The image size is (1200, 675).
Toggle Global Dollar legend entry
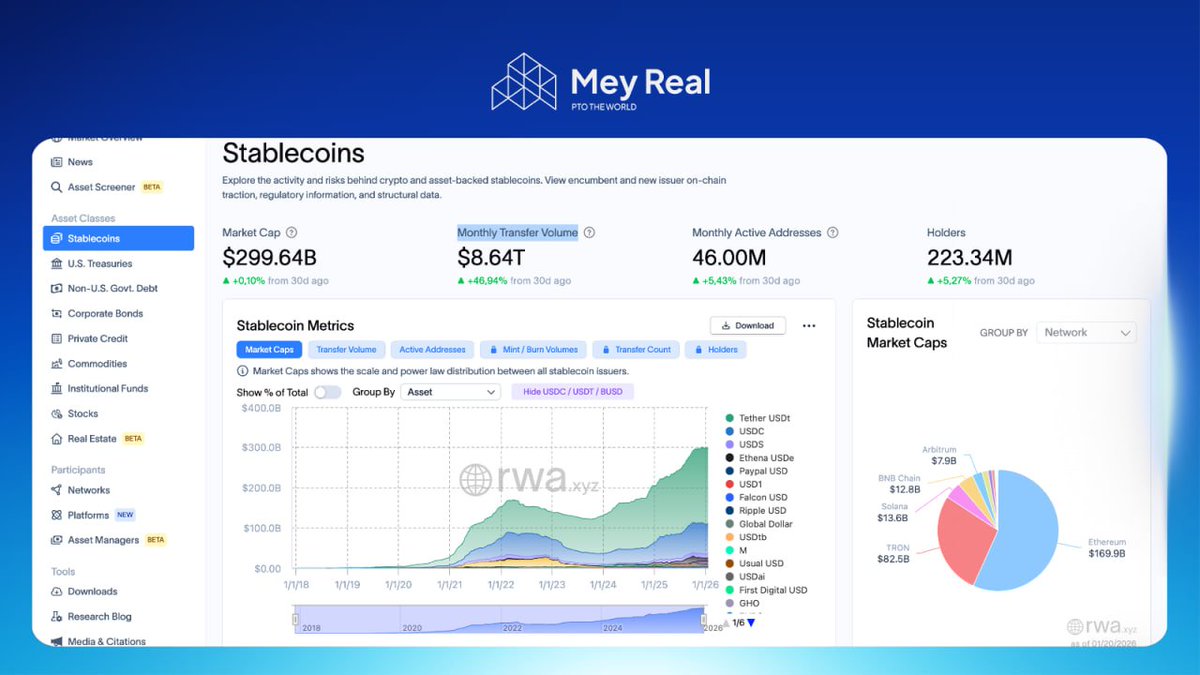(759, 524)
